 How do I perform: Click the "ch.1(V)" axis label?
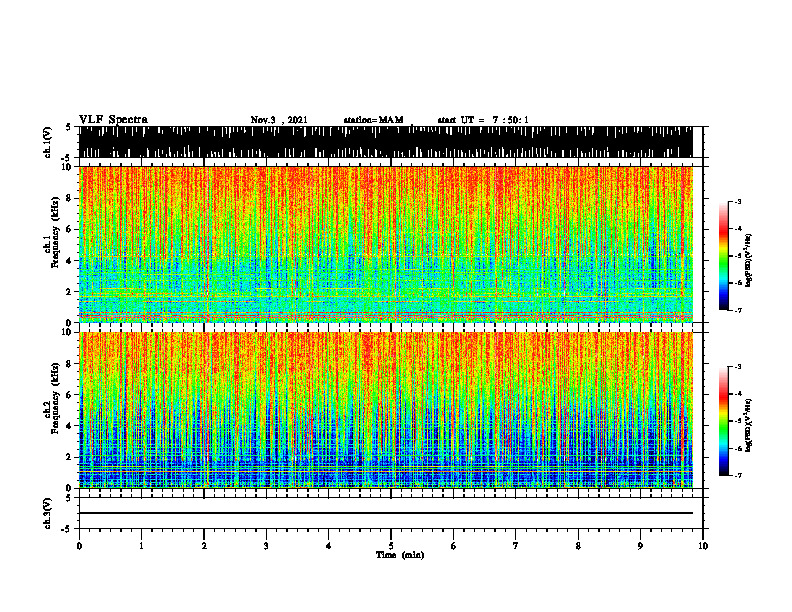pyautogui.click(x=48, y=143)
